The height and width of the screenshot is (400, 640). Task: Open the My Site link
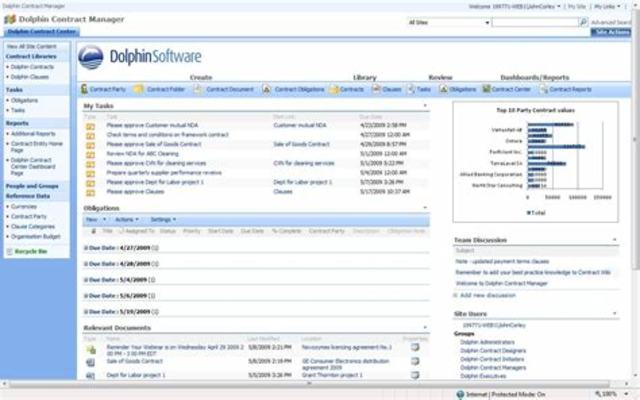coord(577,7)
